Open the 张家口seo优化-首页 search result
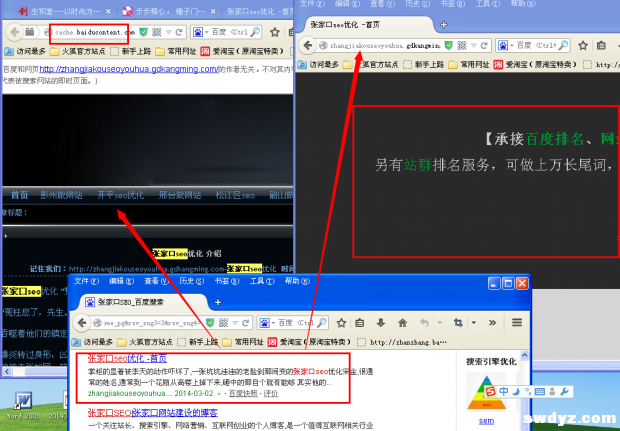The image size is (620, 431). pos(127,358)
